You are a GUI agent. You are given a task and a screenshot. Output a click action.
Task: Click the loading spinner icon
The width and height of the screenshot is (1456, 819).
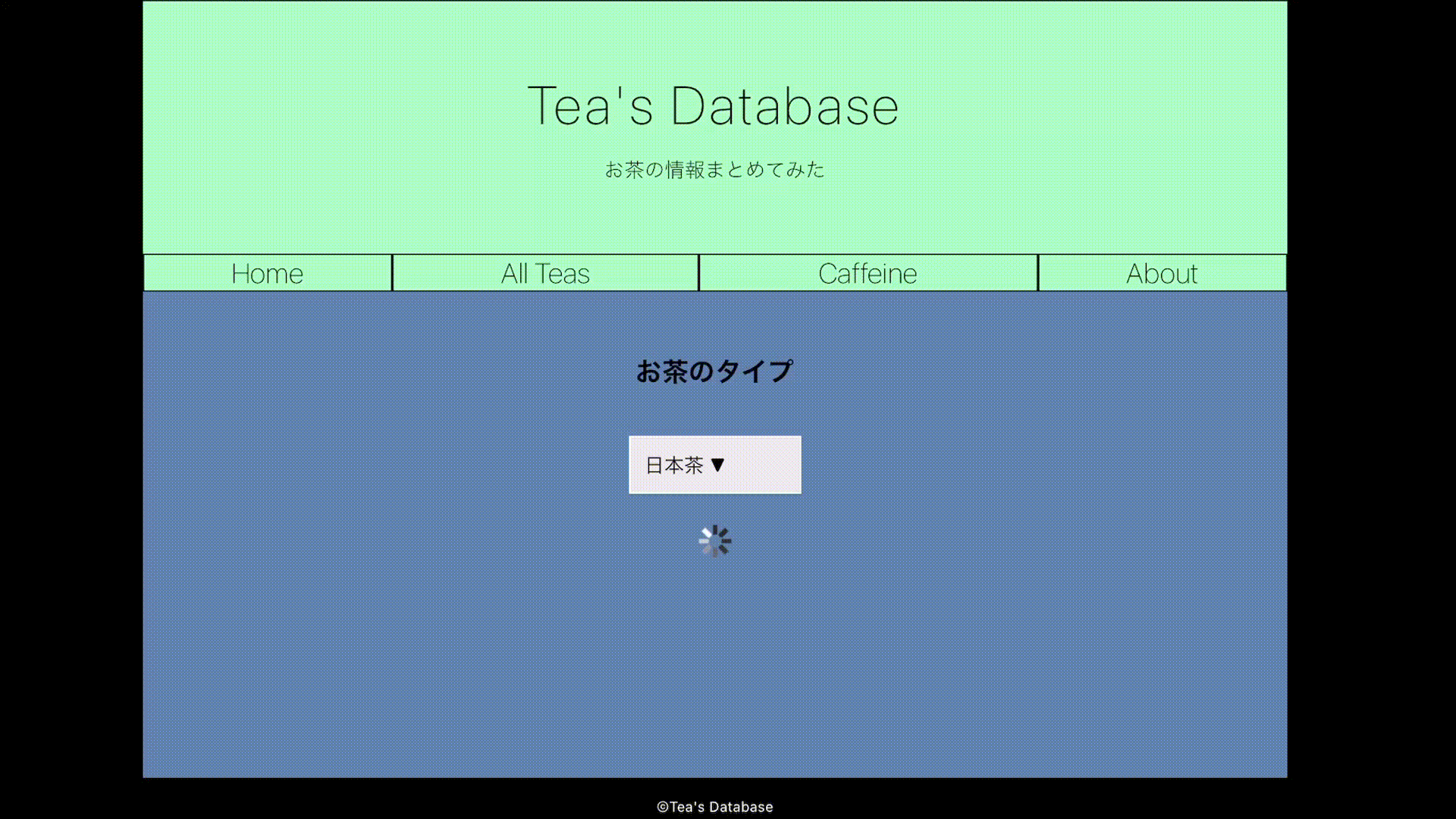click(714, 541)
